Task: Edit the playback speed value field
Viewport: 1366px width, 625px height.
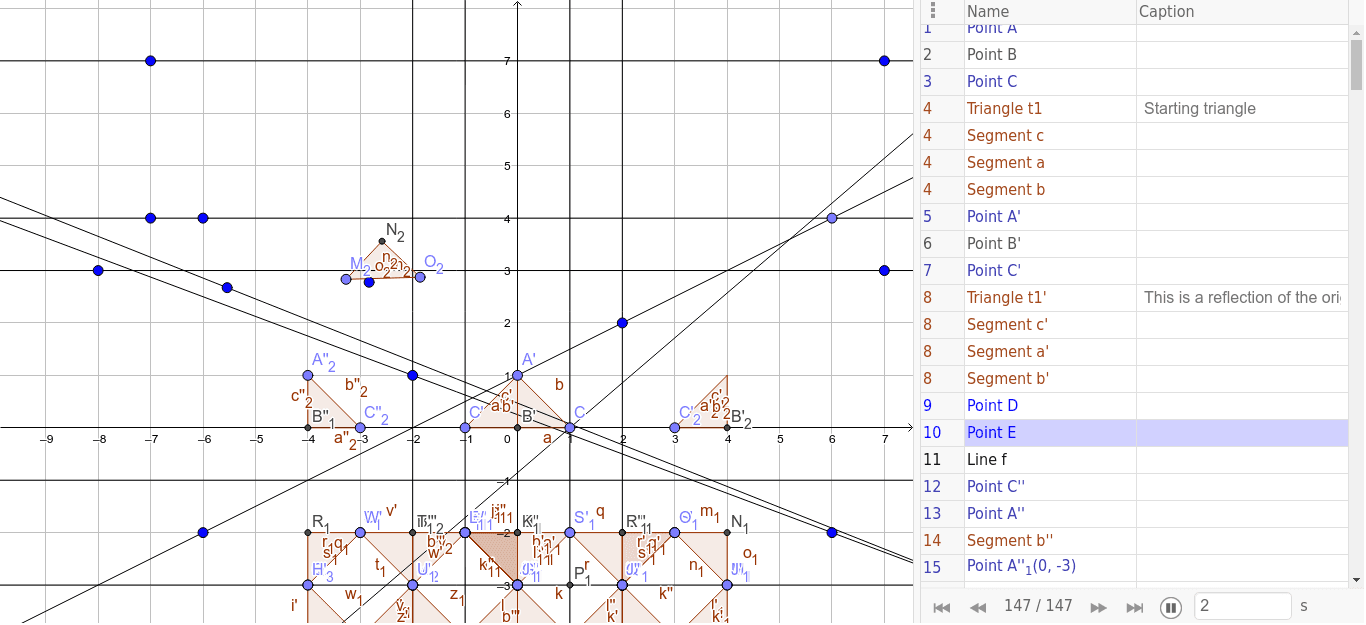Action: point(1242,606)
